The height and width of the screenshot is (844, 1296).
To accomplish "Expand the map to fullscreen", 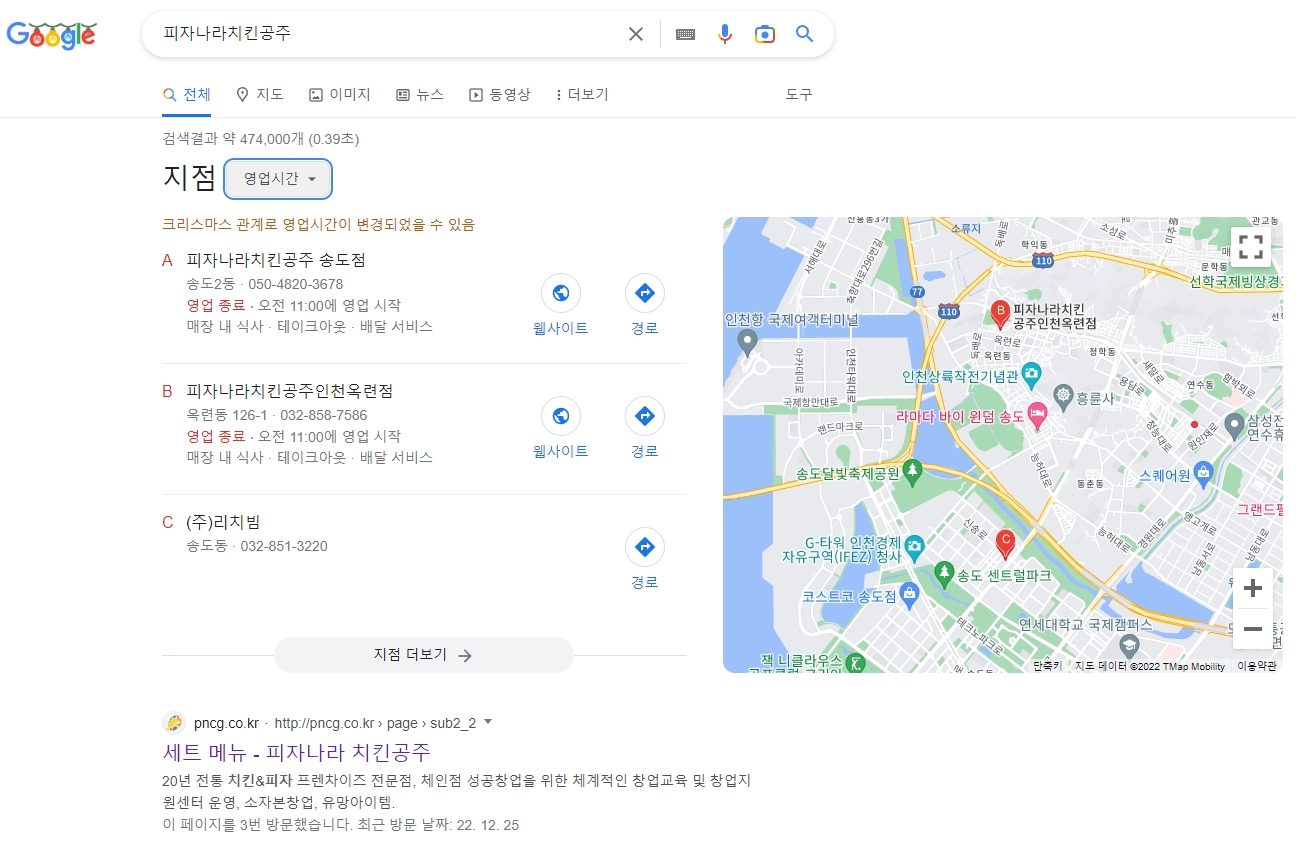I will [1251, 246].
